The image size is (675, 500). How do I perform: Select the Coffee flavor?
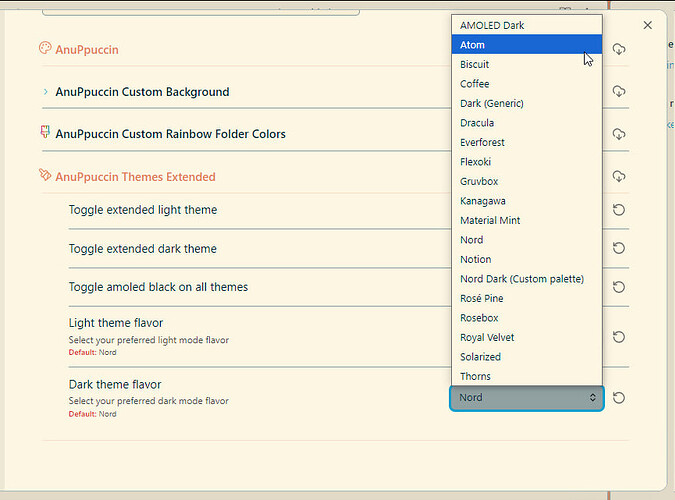[x=526, y=84]
